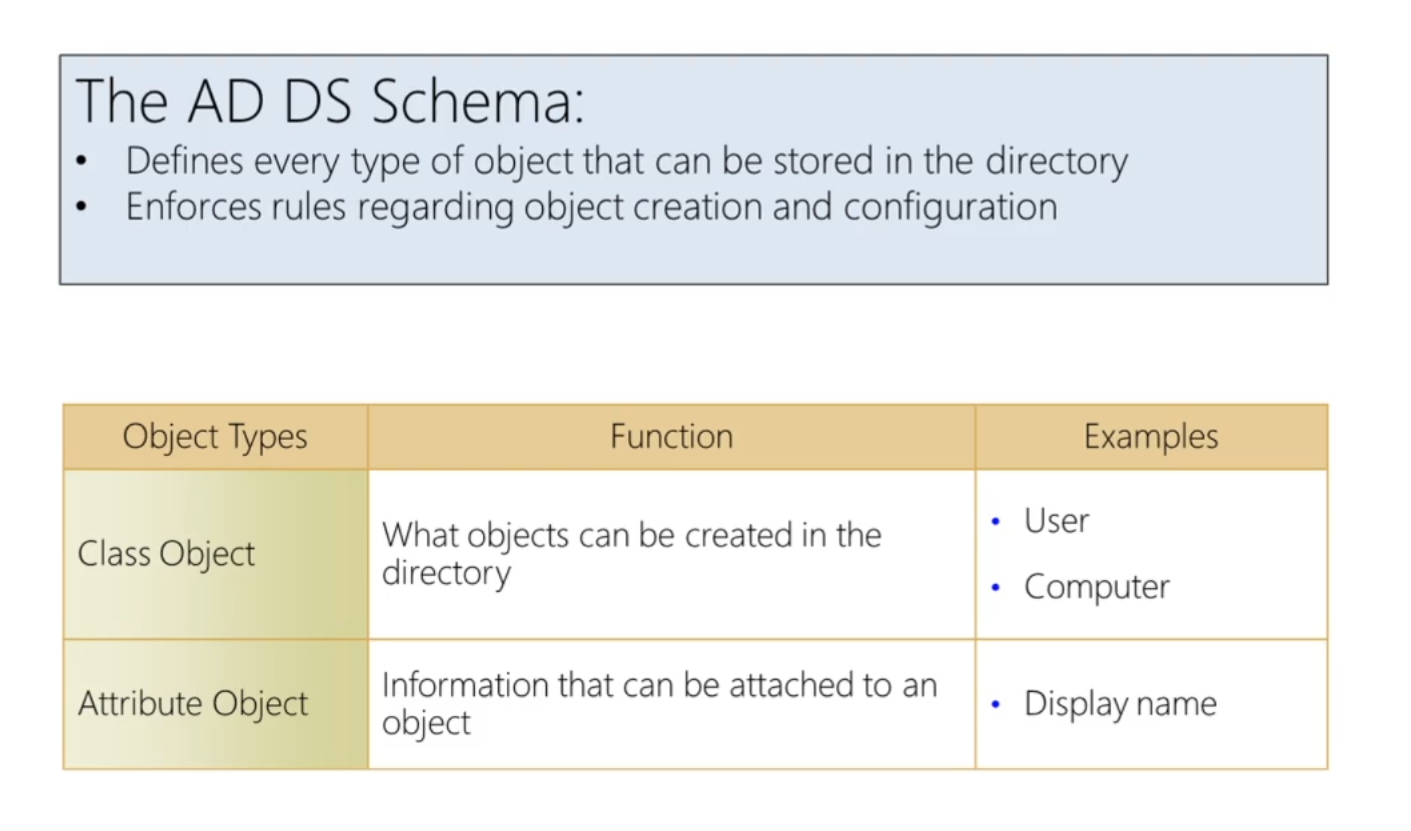The height and width of the screenshot is (831, 1411).
Task: Click the 'Display name' example entry
Action: tap(1120, 704)
